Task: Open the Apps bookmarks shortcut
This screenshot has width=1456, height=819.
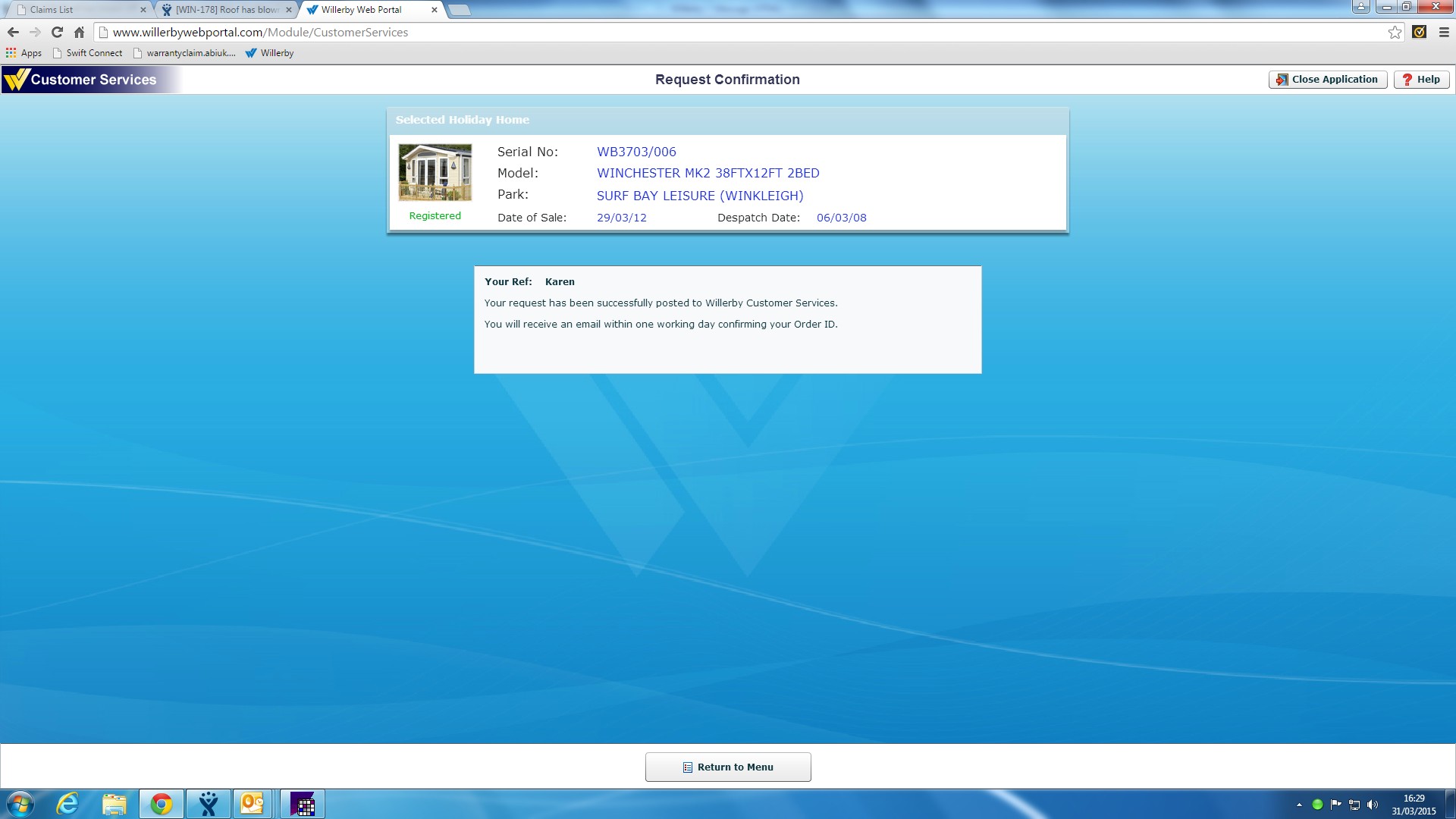Action: coord(24,53)
